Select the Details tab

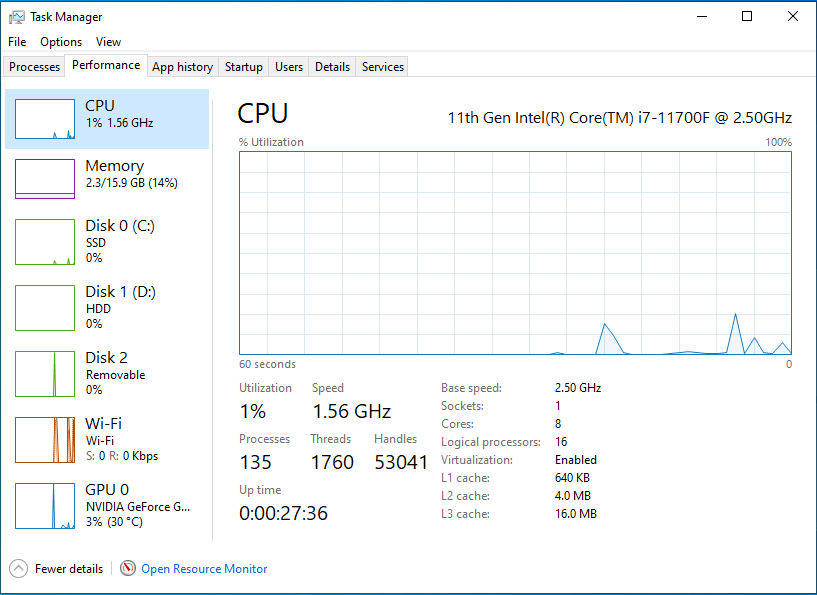[332, 67]
